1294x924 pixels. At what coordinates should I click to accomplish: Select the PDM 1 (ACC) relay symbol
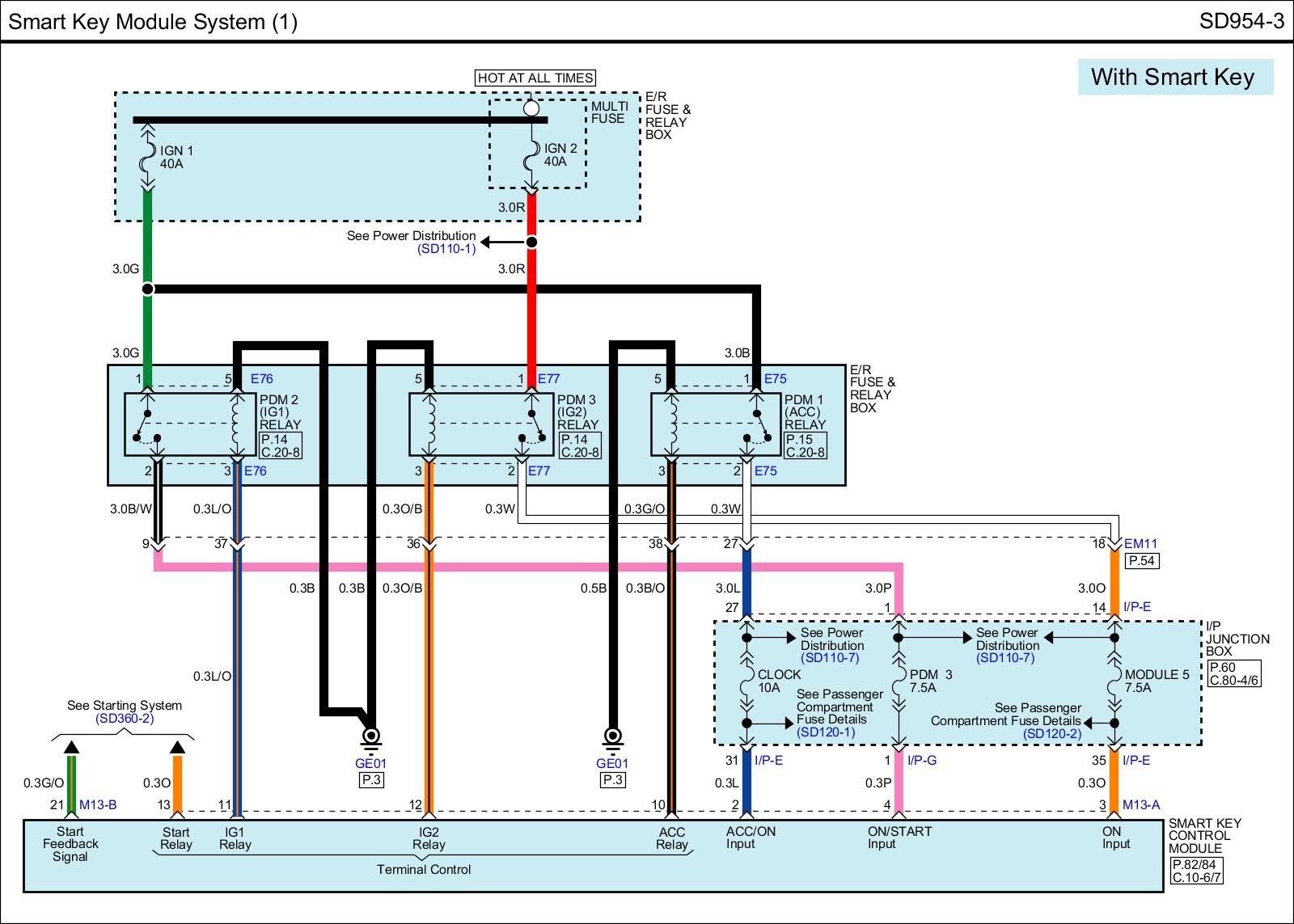pos(715,424)
